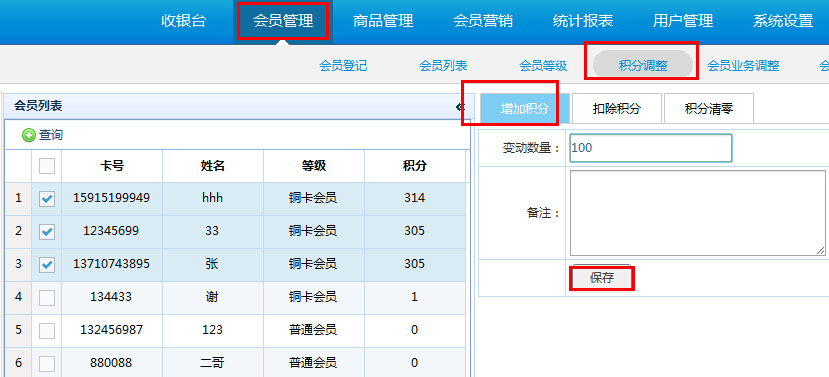Click the 变动数量 input field

coord(651,148)
